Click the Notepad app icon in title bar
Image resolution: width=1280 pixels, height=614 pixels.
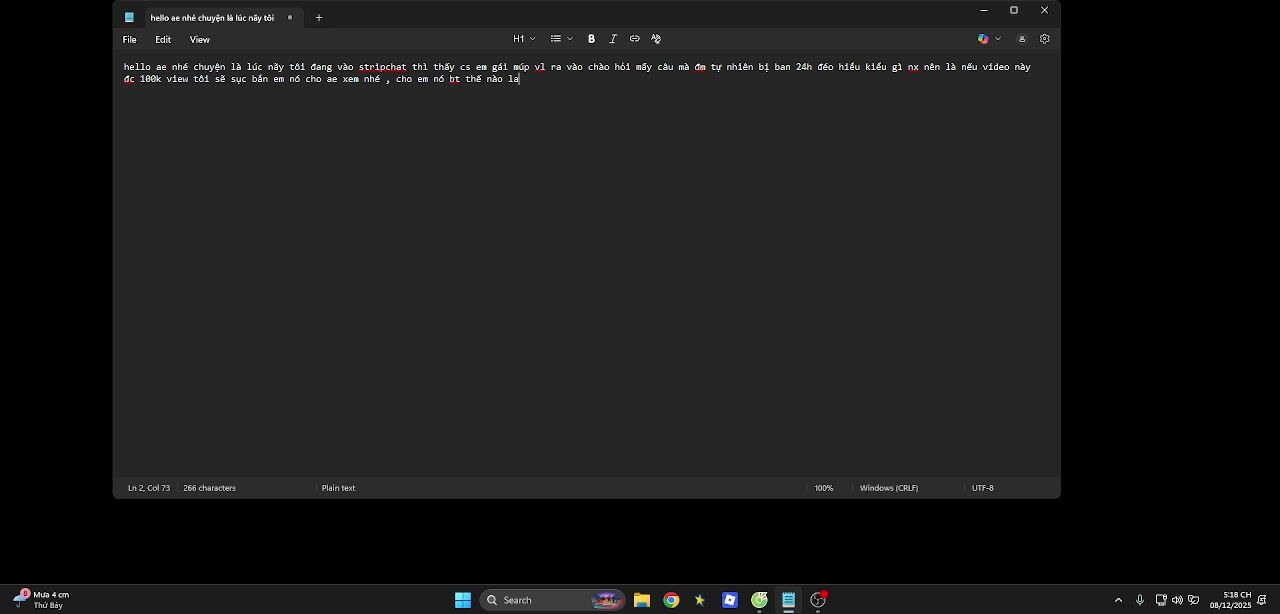point(129,17)
